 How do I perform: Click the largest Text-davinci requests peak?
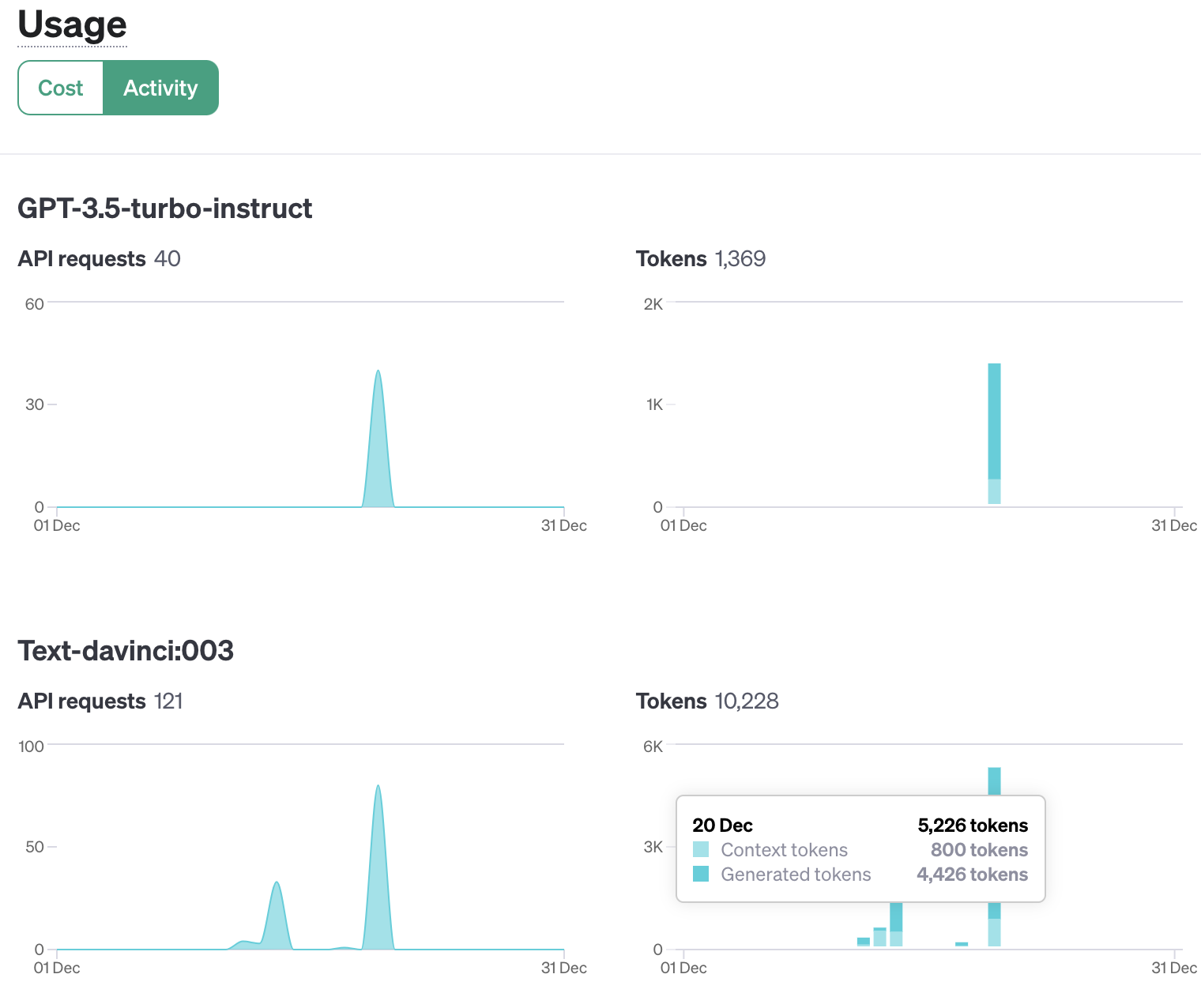point(378,867)
